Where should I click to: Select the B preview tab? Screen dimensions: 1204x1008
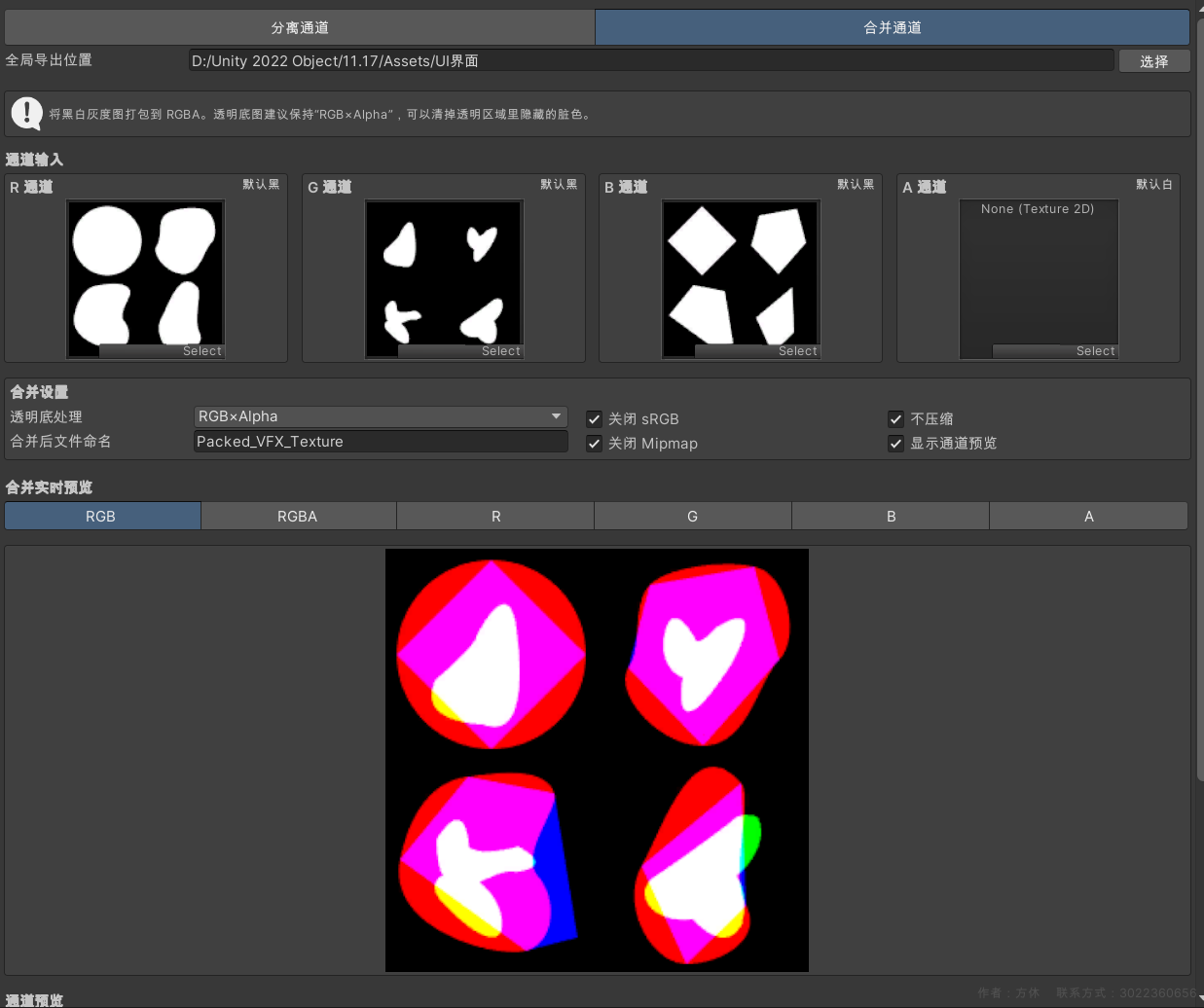891,516
